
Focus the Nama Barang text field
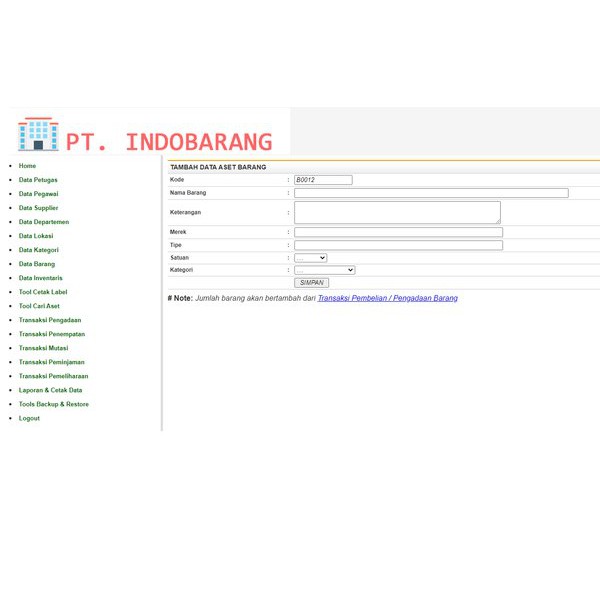pos(430,193)
